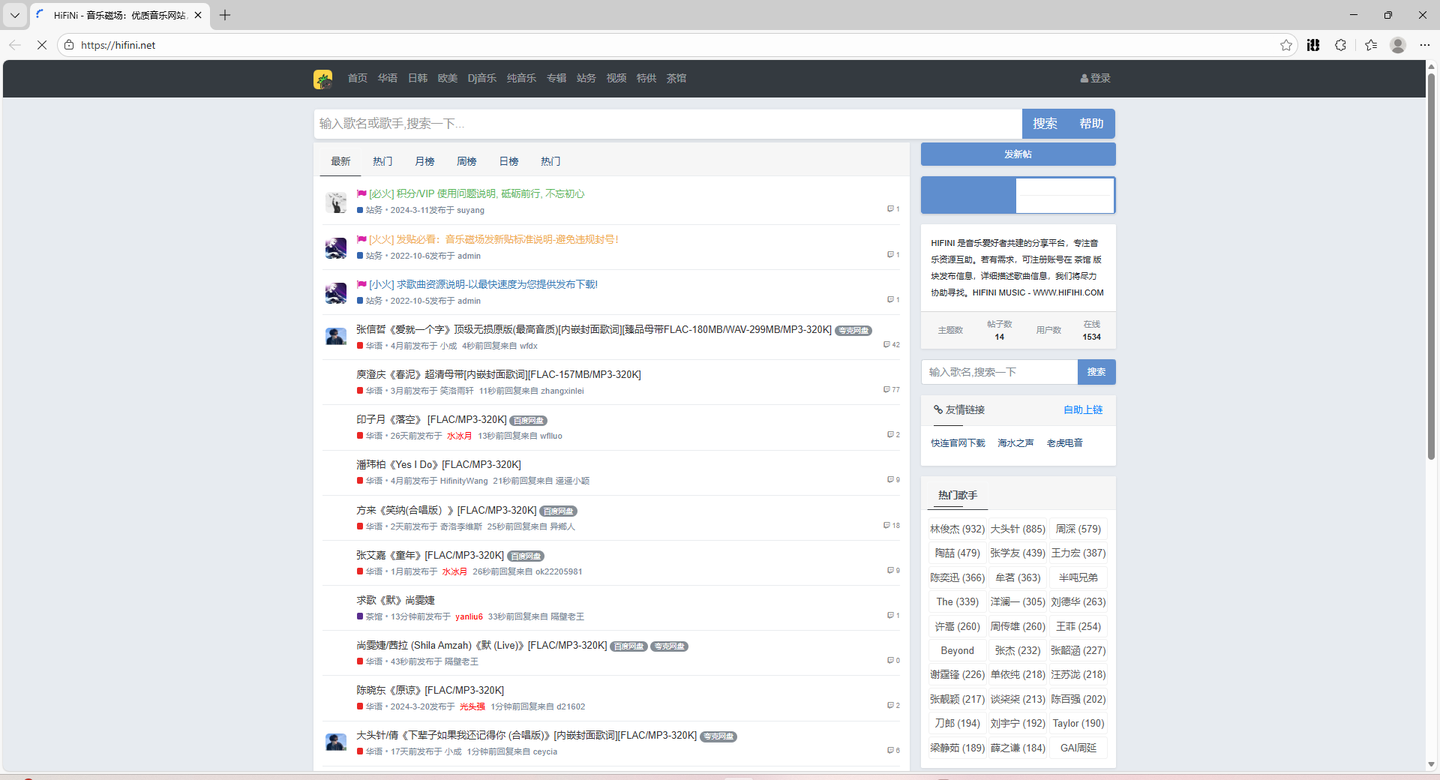
Task: Click the large 搜索 button beside main search
Action: [1045, 124]
